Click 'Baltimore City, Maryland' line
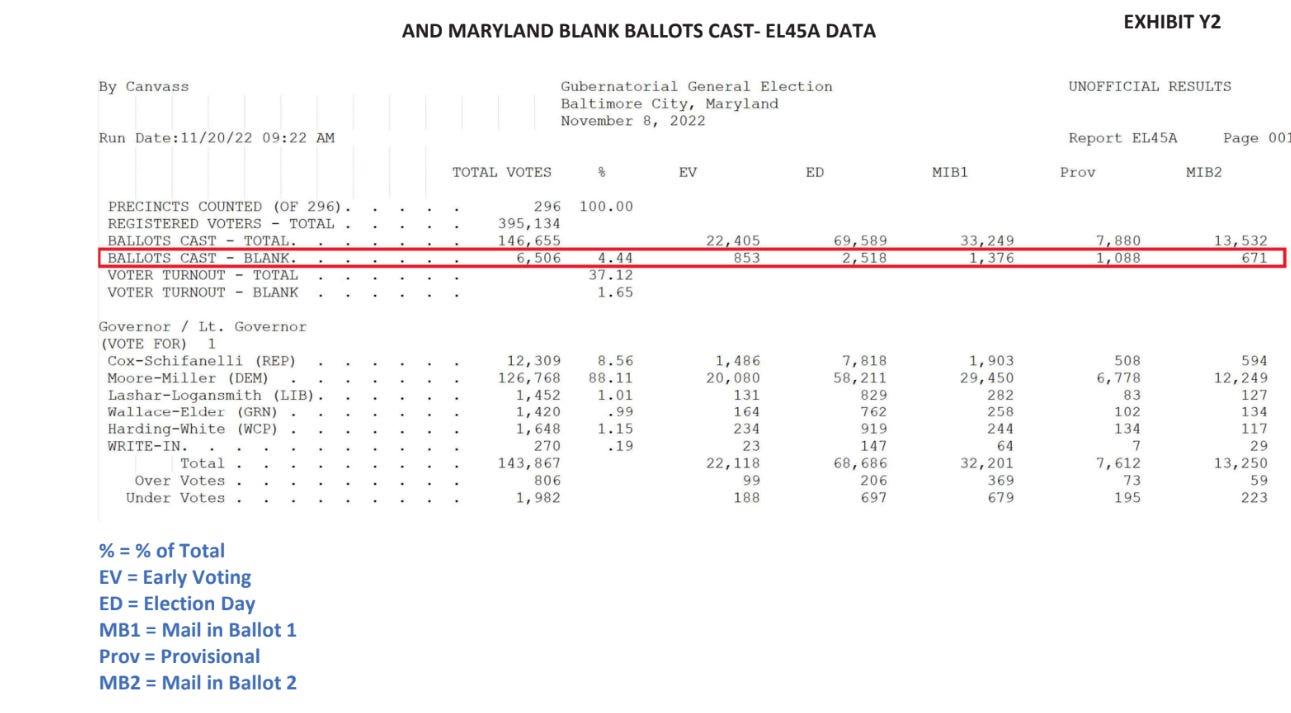Image resolution: width=1291 pixels, height=713 pixels. [x=669, y=104]
